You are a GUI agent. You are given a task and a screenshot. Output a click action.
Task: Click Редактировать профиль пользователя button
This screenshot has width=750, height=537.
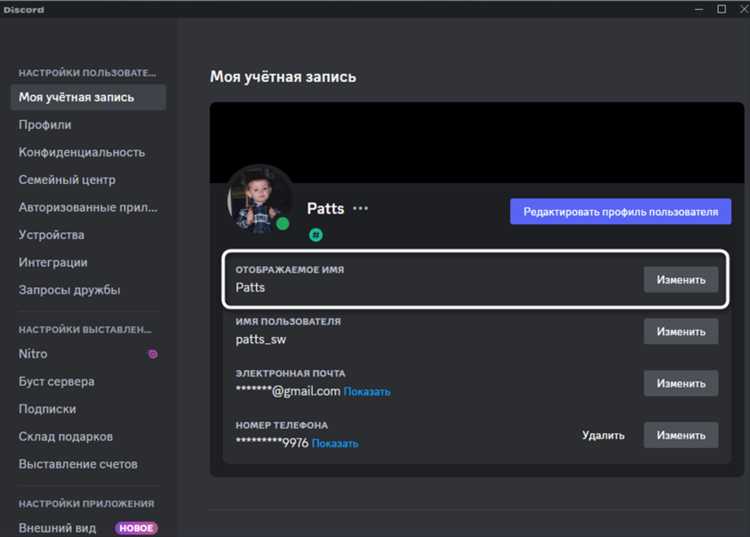tap(620, 211)
